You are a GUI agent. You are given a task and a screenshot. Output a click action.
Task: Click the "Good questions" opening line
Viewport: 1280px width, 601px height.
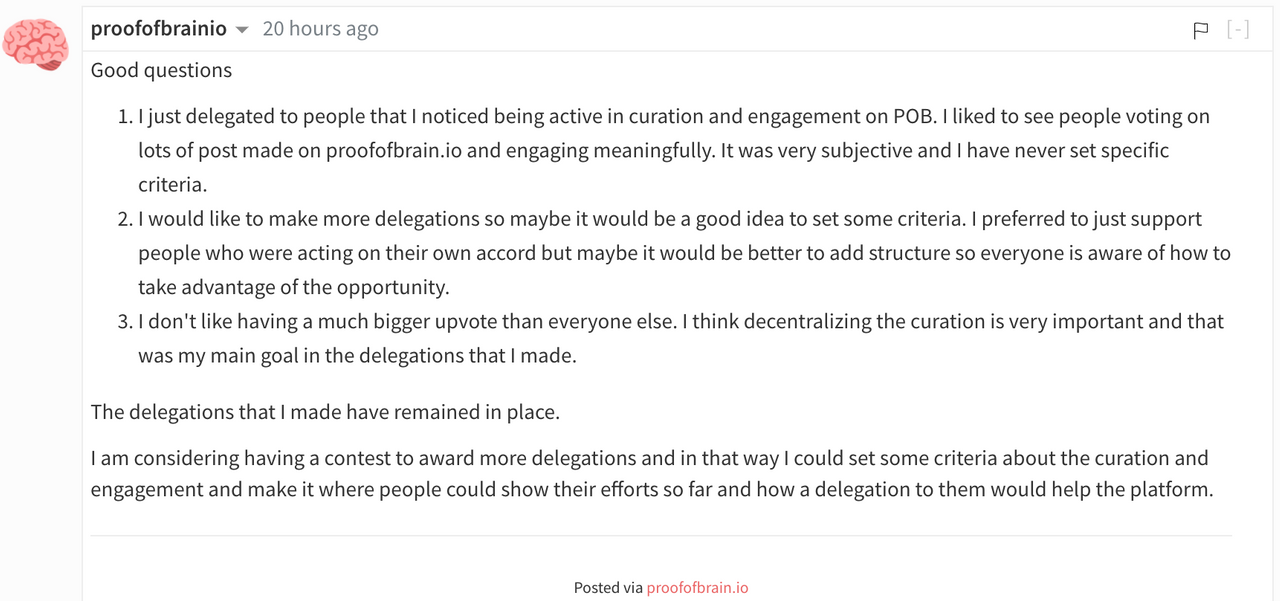(x=161, y=70)
